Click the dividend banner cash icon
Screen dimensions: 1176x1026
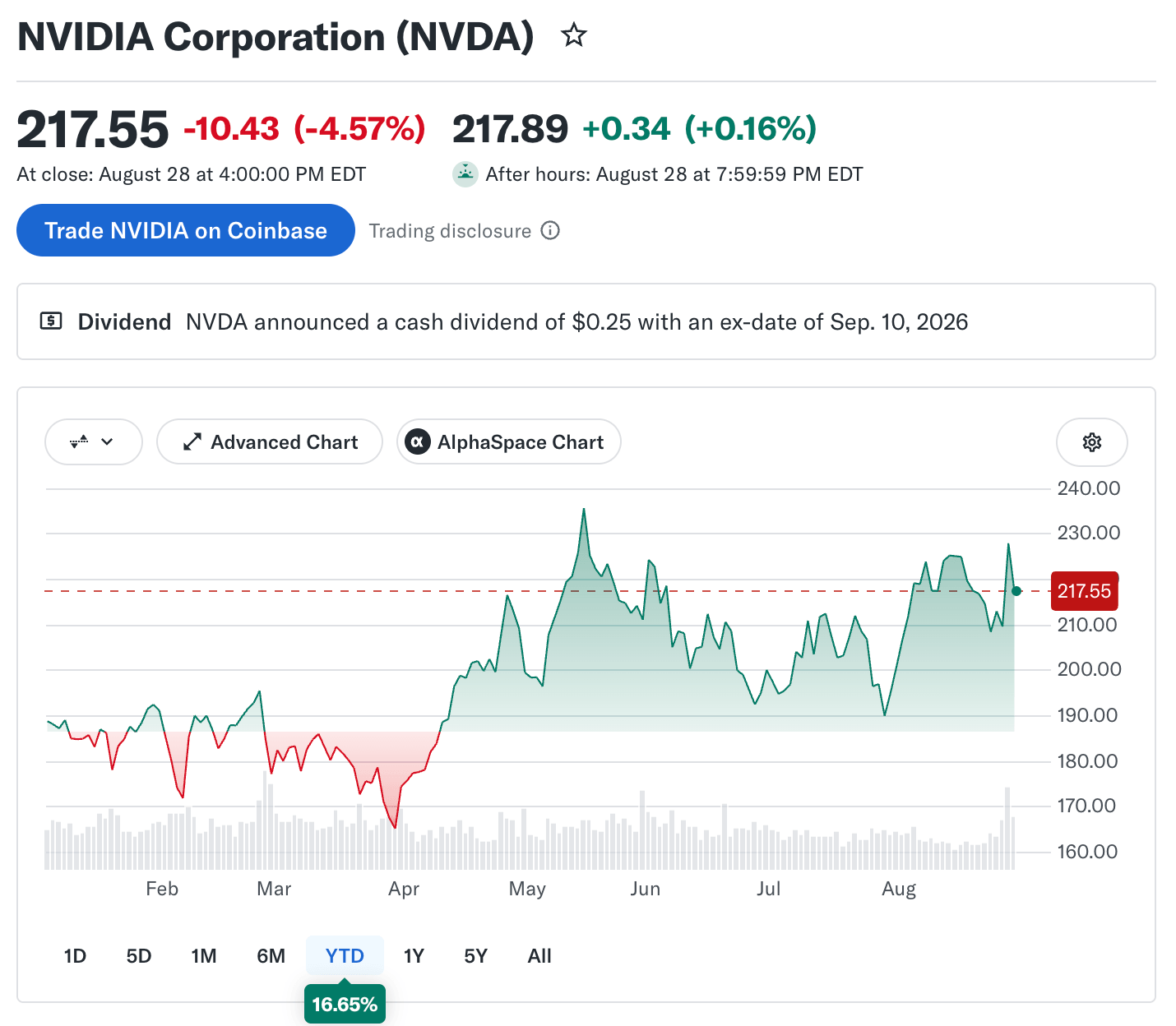[51, 321]
